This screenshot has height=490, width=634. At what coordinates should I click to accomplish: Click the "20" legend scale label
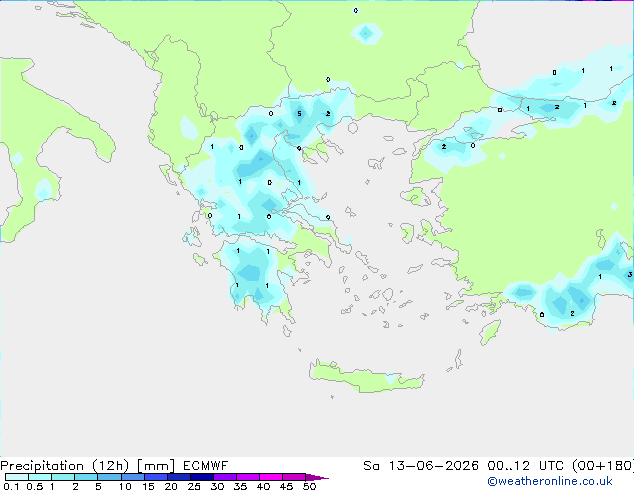(x=171, y=486)
